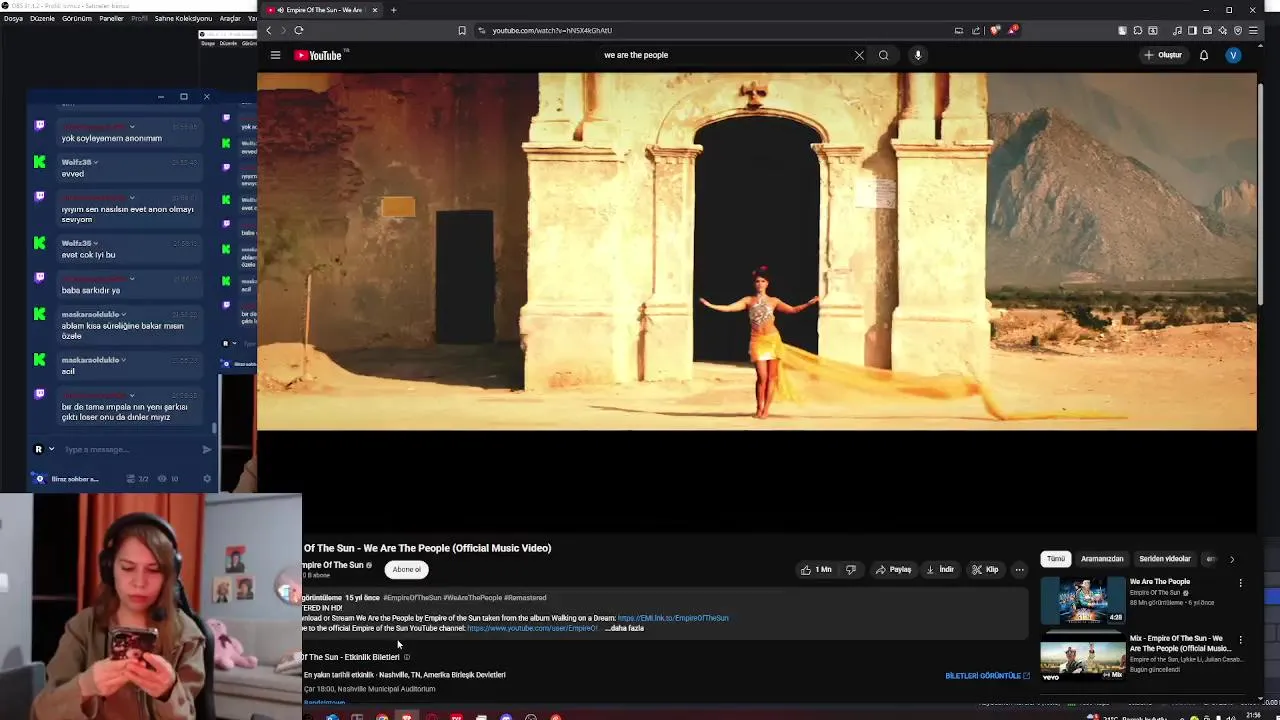The height and width of the screenshot is (720, 1280).
Task: Open Chrome from the Windows taskbar
Action: tap(382, 716)
